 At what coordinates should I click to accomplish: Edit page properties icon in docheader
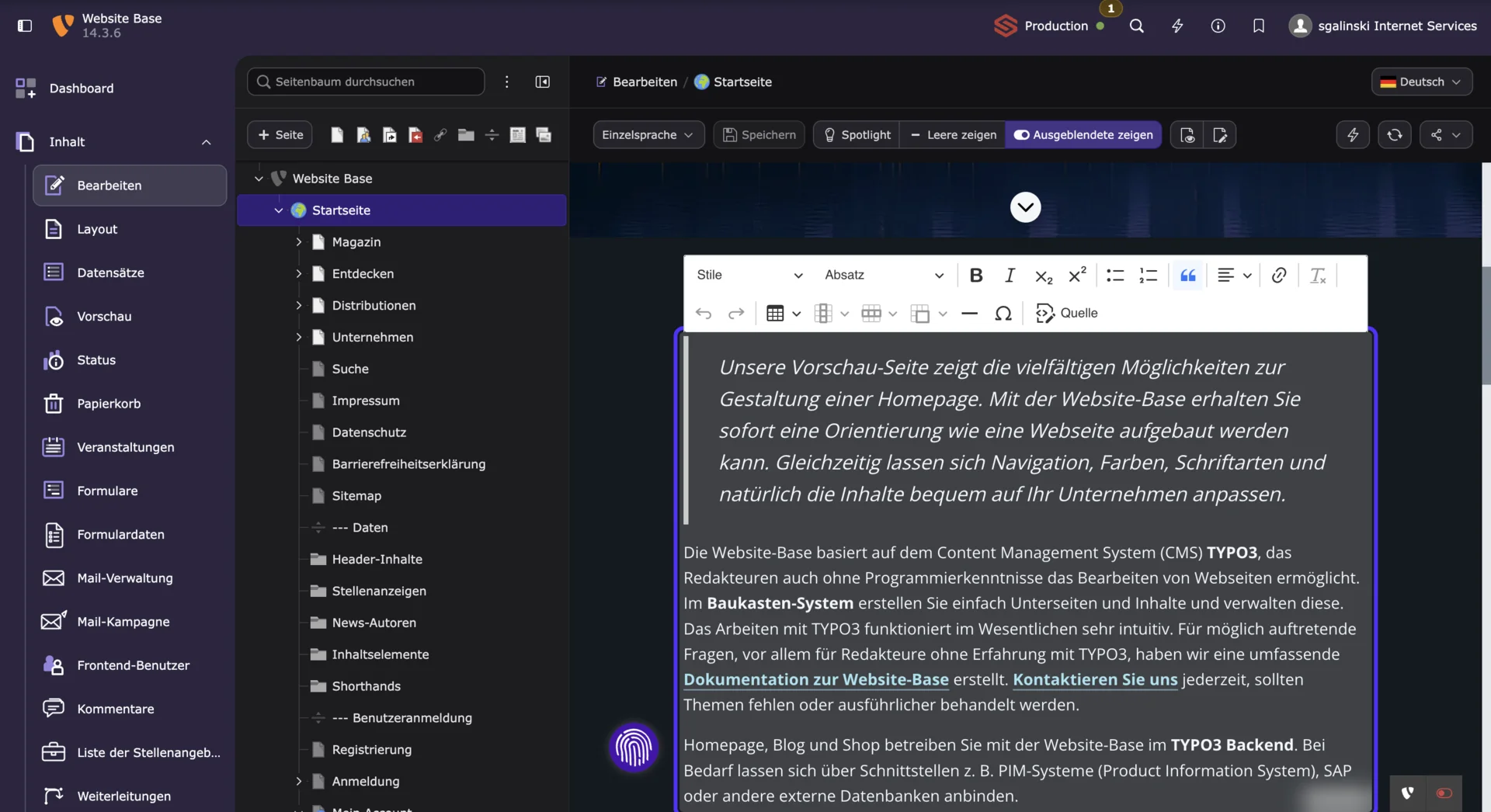(x=1220, y=134)
